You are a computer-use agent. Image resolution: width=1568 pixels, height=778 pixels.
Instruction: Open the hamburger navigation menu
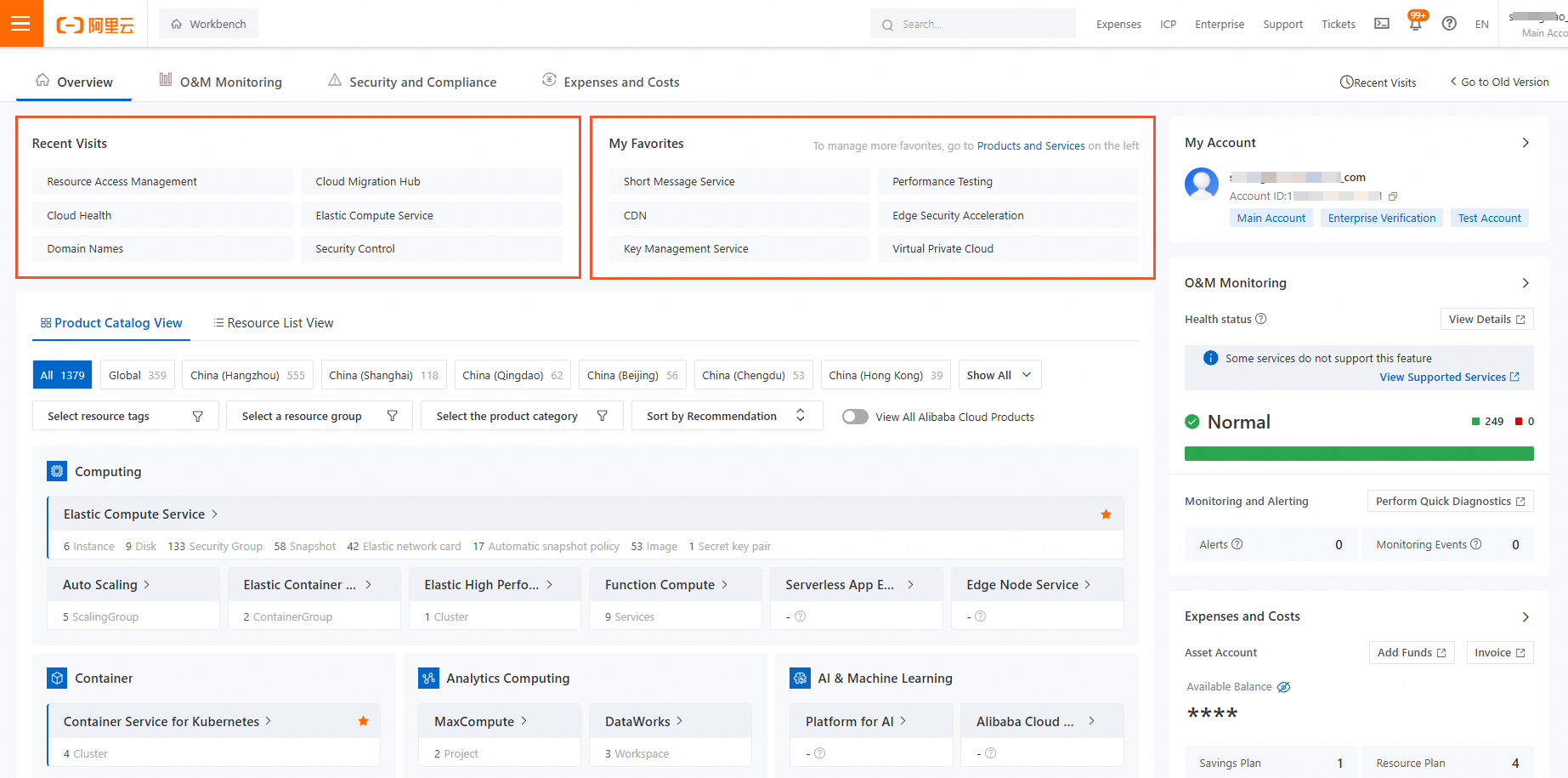[x=20, y=23]
